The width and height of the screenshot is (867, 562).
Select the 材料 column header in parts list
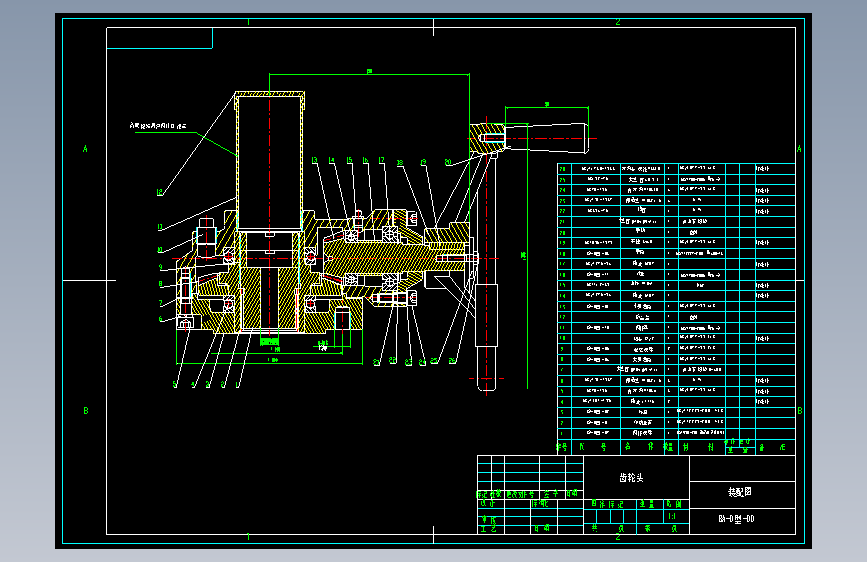tap(698, 447)
